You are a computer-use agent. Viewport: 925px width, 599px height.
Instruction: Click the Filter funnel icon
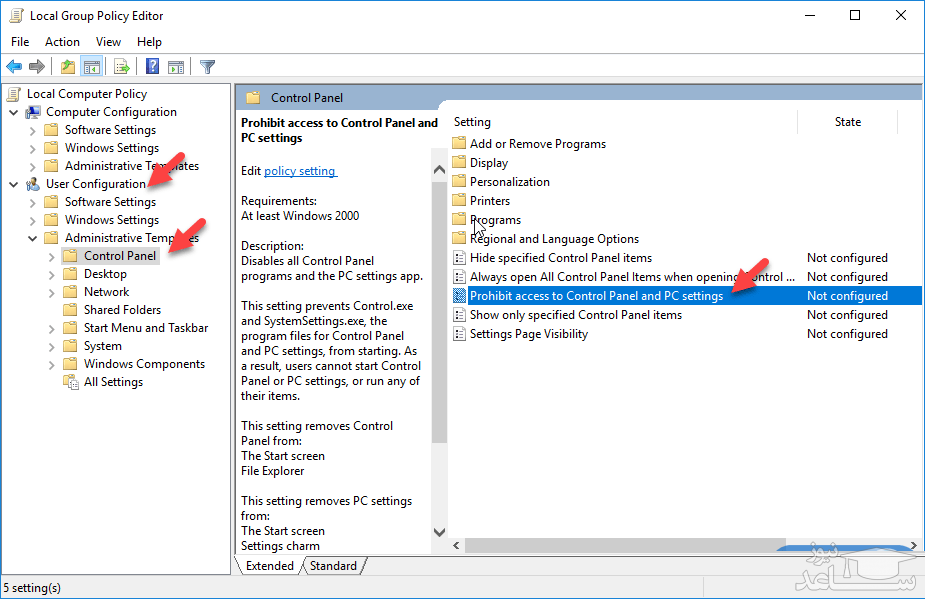tap(207, 67)
